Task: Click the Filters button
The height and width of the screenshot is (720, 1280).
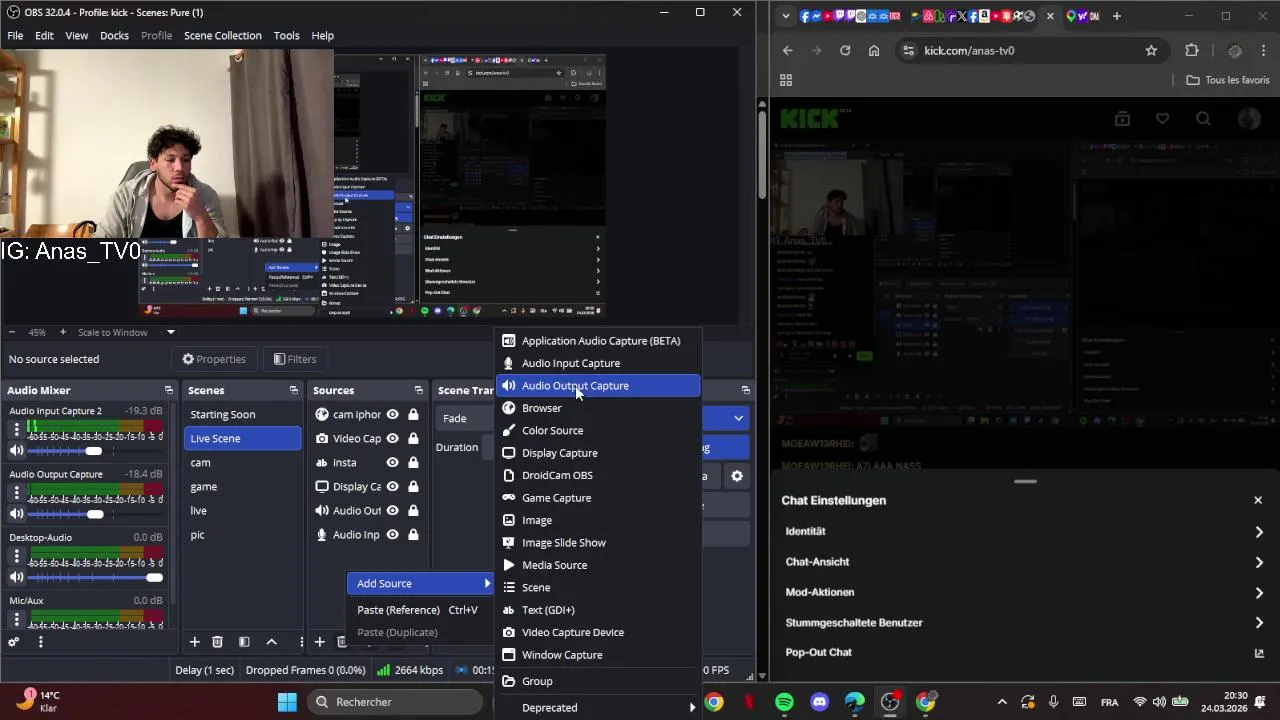Action: [295, 359]
